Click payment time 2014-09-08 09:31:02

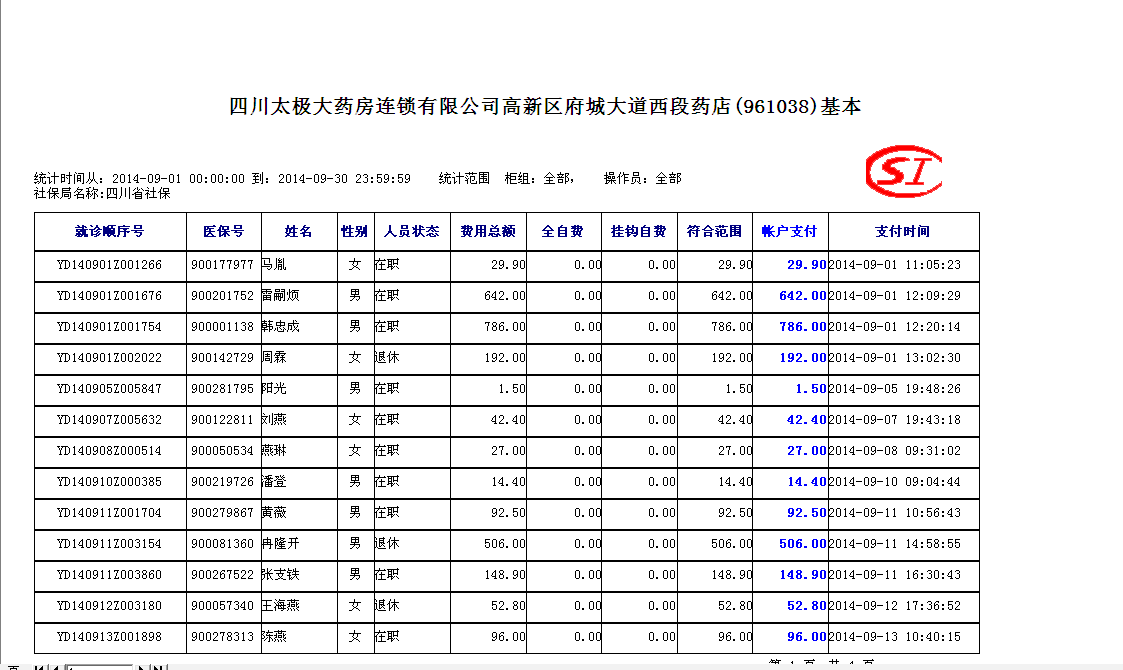click(895, 451)
